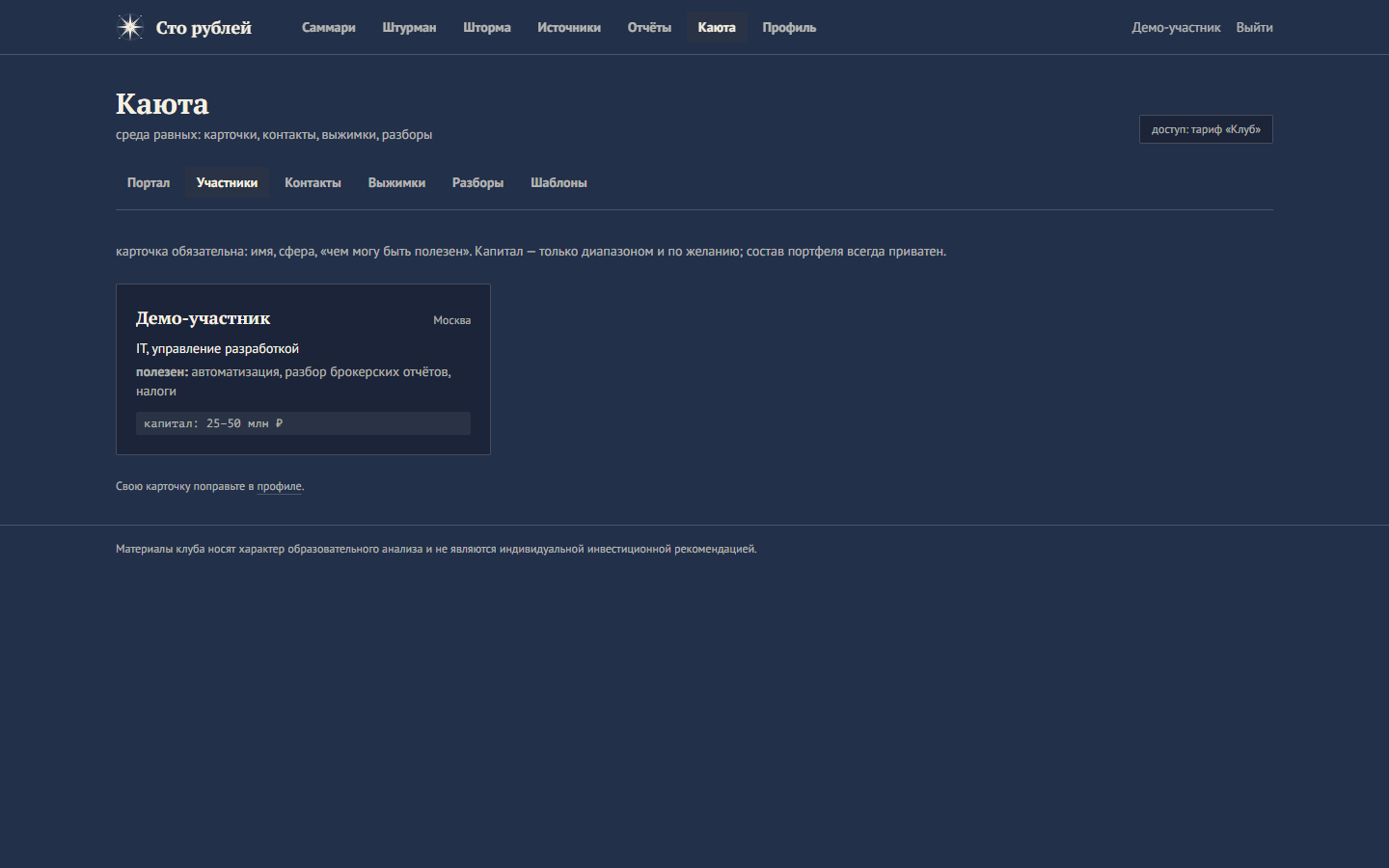Switch to the Портал tab
This screenshot has height=868, width=1389.
pos(149,183)
